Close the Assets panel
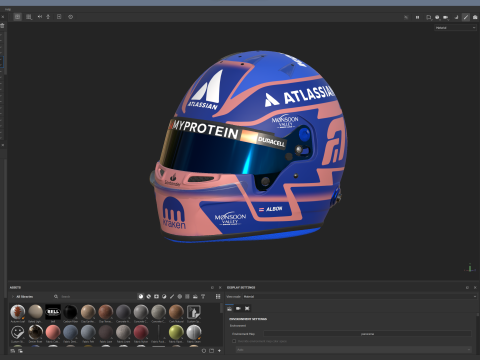This screenshot has height=360, width=480. point(220,287)
